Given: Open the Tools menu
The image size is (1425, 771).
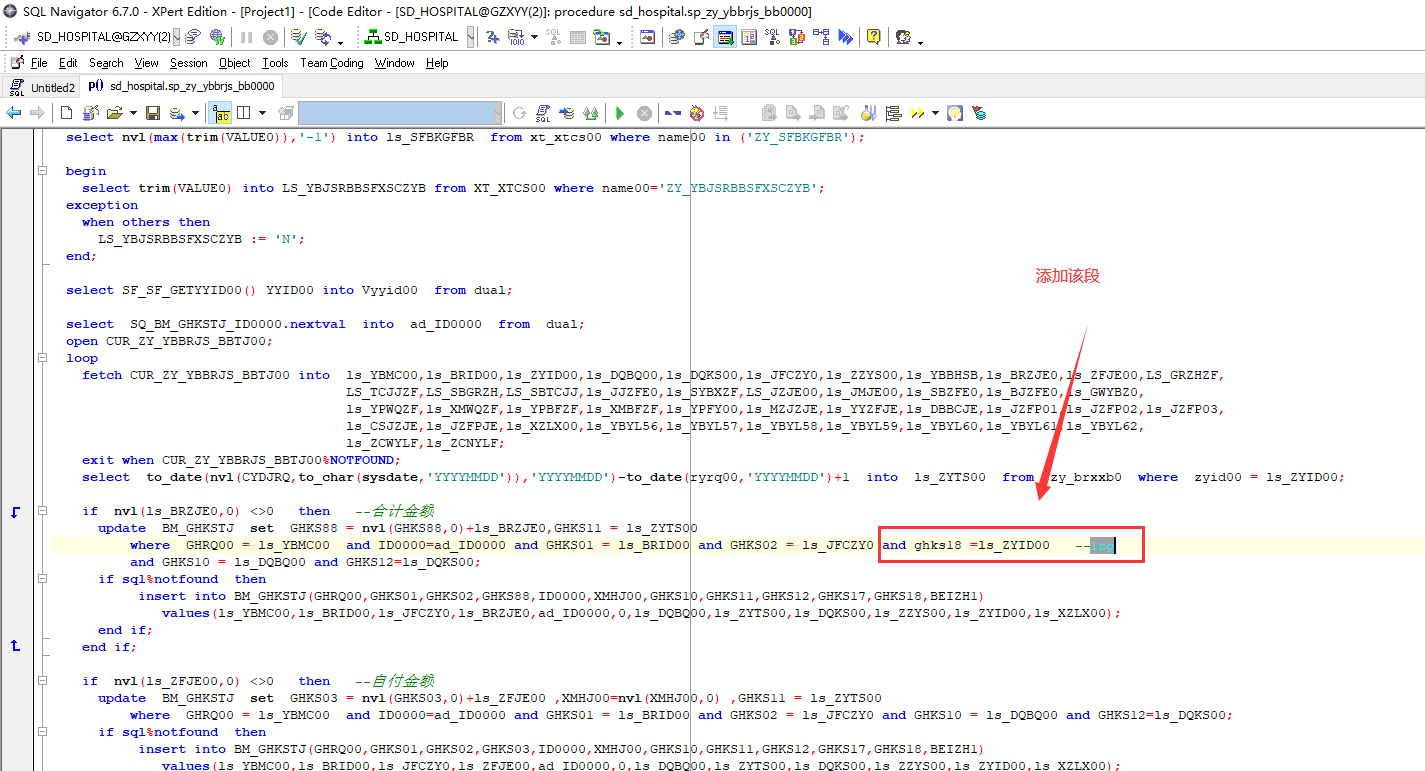Looking at the screenshot, I should click(x=275, y=63).
